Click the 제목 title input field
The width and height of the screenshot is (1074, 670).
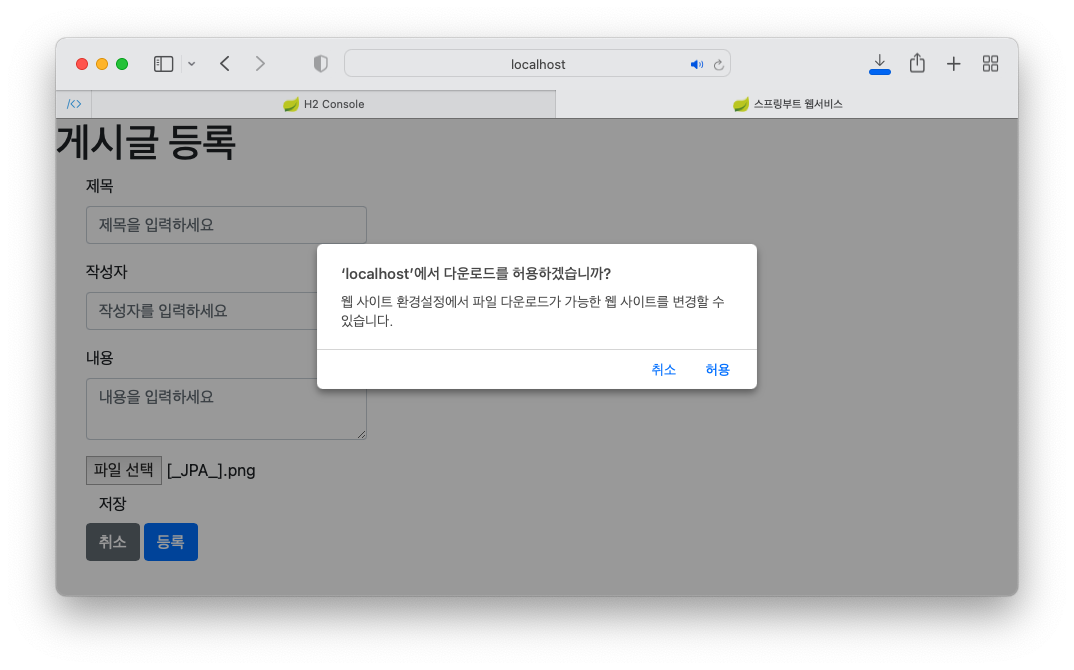click(x=226, y=225)
